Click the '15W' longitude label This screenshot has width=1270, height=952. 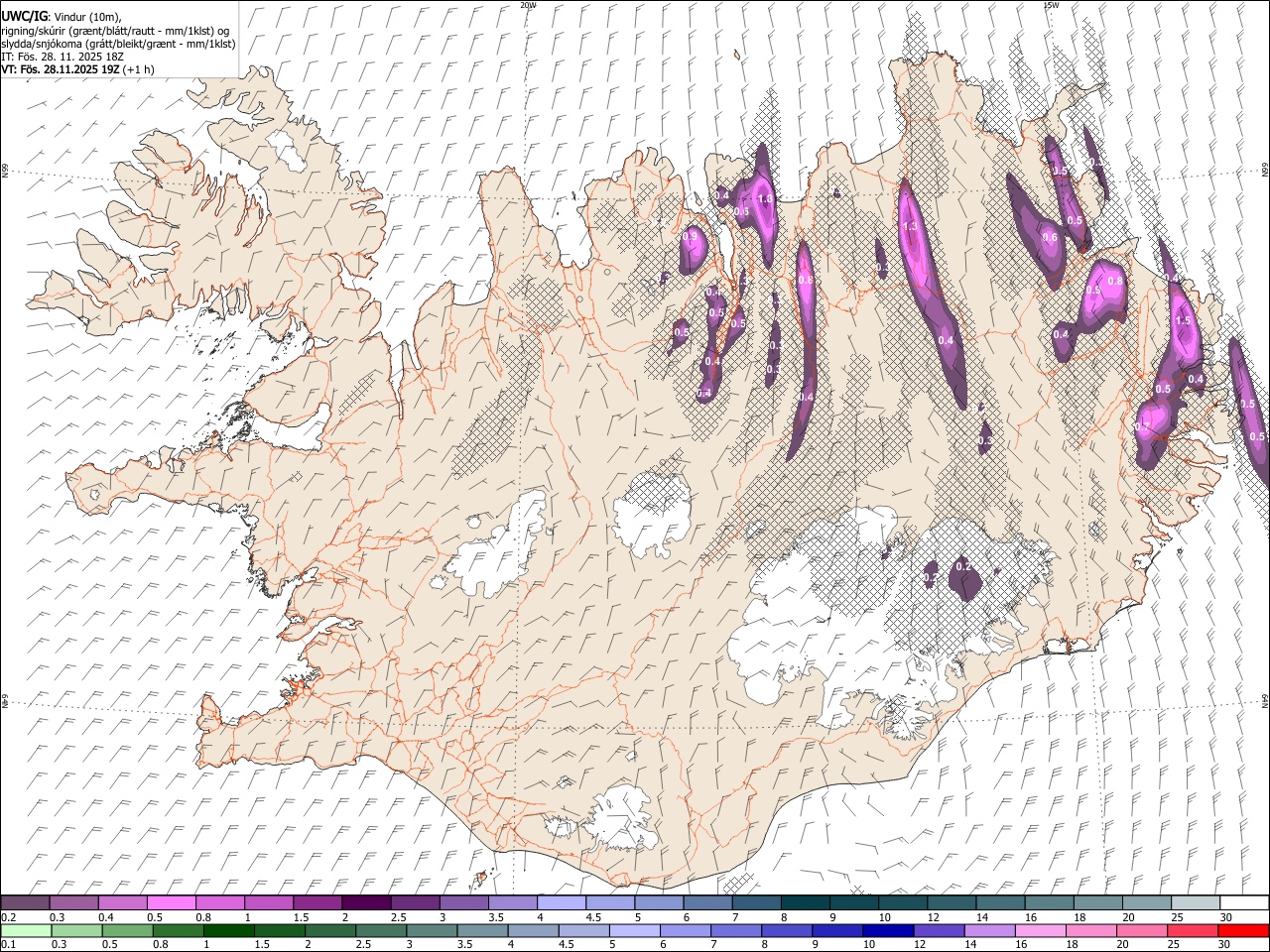1051,5
